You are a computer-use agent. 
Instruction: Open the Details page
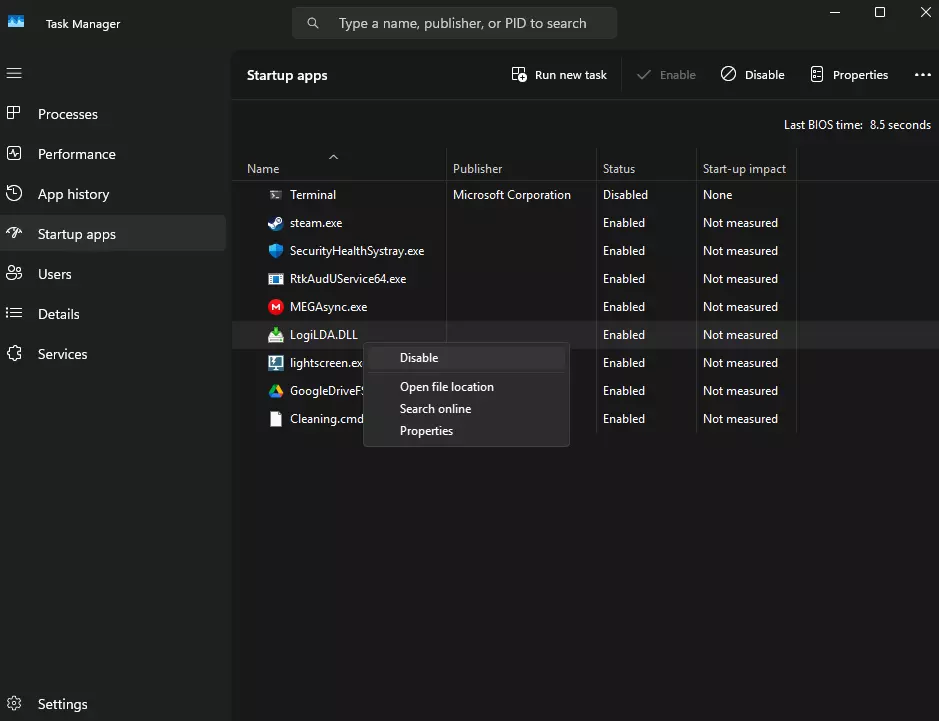coord(58,314)
